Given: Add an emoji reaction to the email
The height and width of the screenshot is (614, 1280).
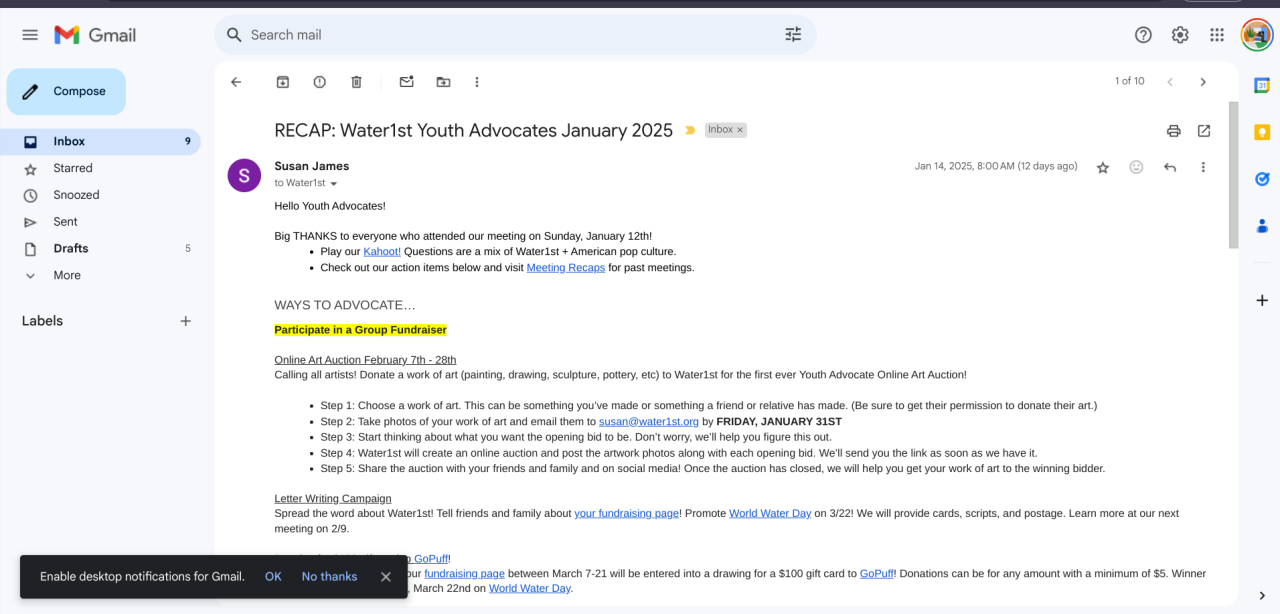Looking at the screenshot, I should (x=1136, y=167).
